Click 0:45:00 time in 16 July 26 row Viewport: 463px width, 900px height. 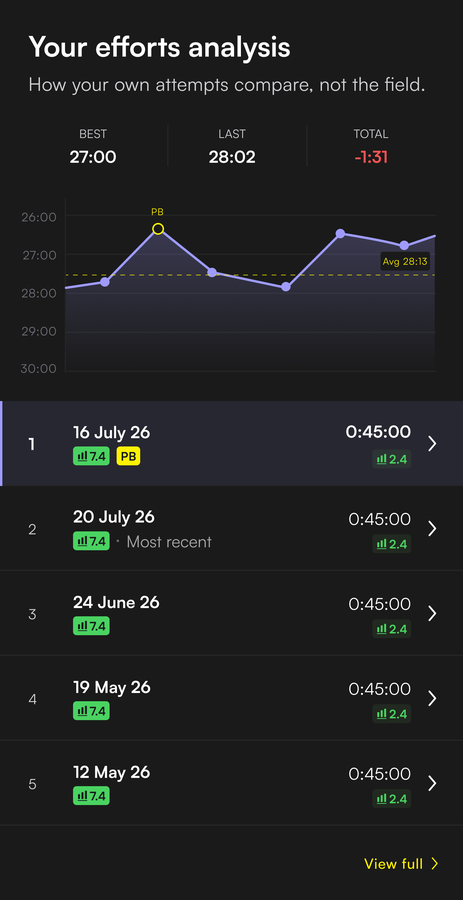click(378, 432)
